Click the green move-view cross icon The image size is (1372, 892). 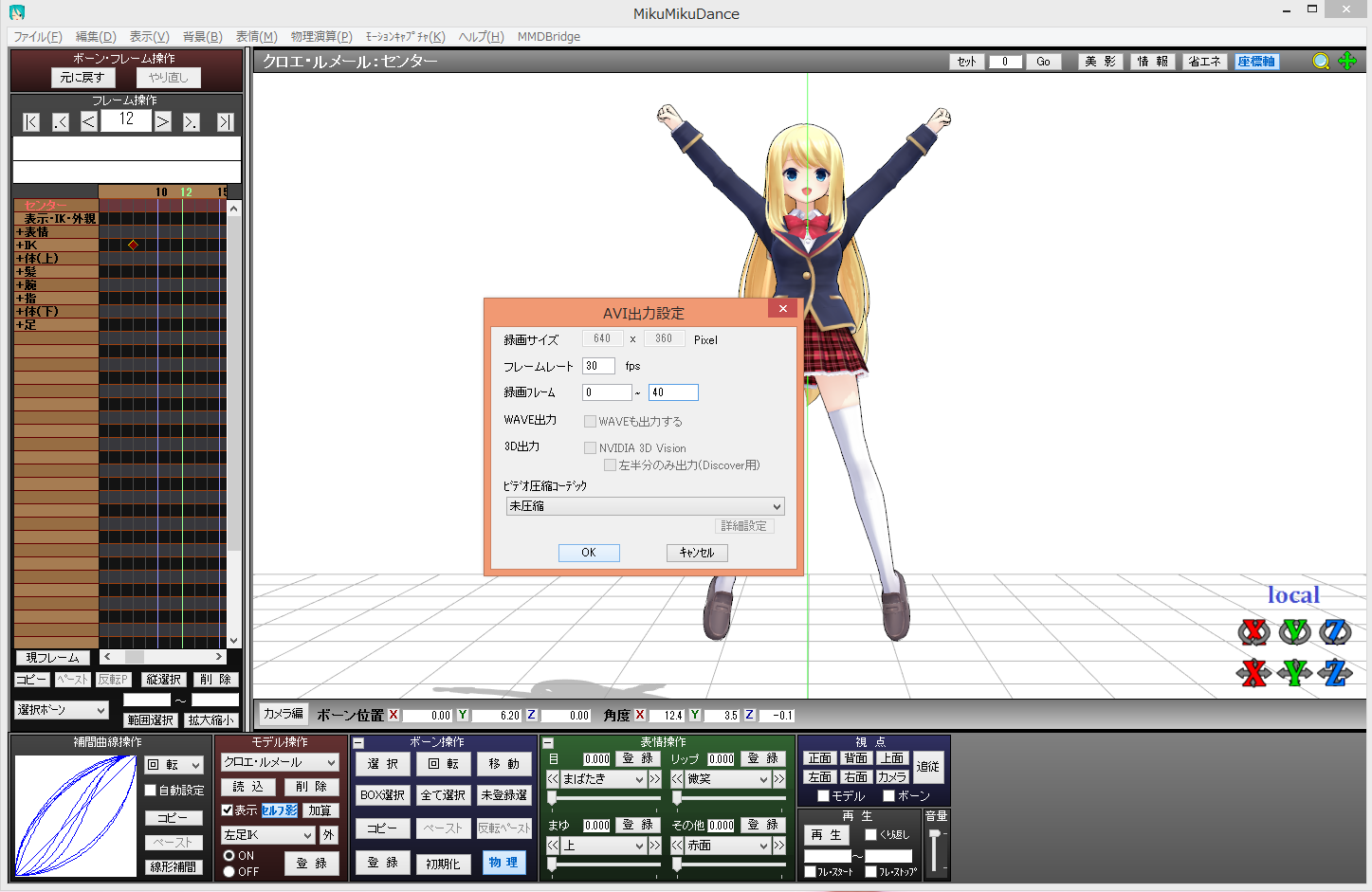pos(1347,61)
